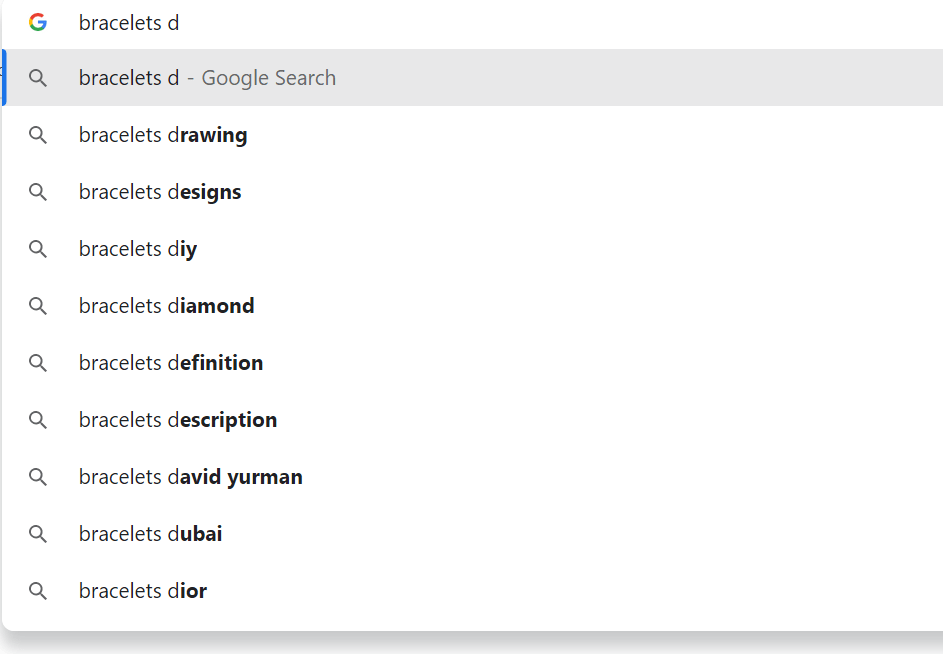Image resolution: width=943 pixels, height=654 pixels.
Task: Select 'bracelets diy' from suggestions
Action: (x=473, y=248)
